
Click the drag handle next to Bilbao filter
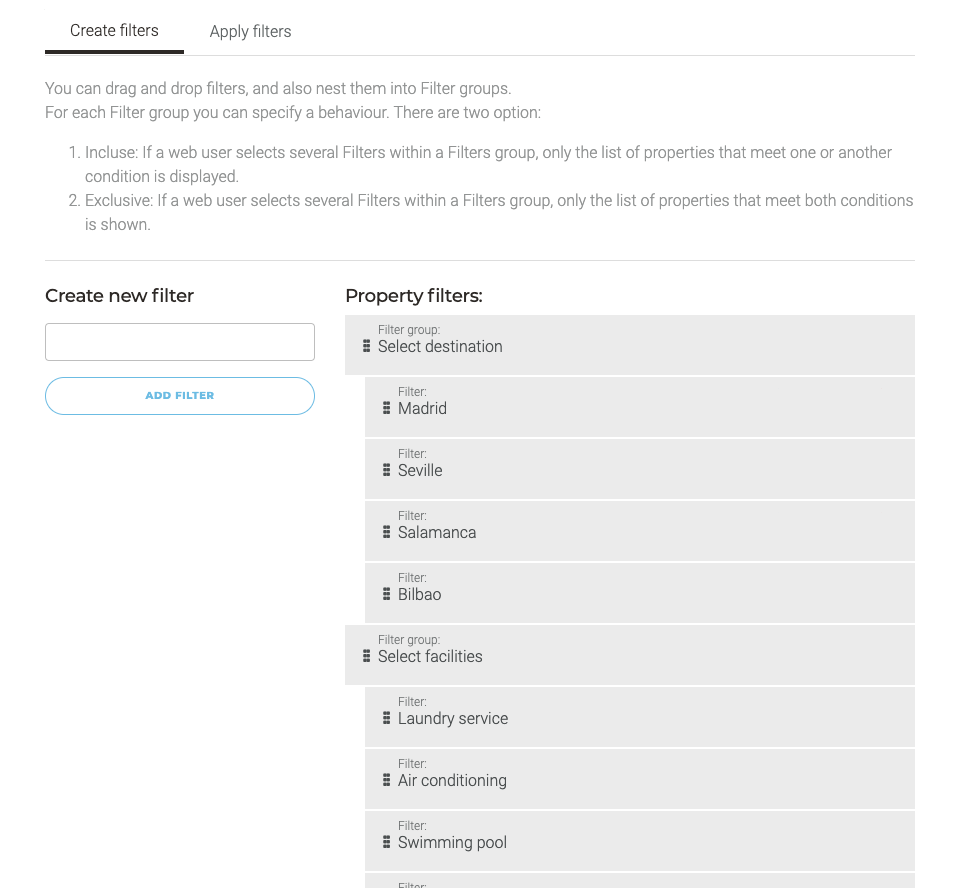point(387,593)
